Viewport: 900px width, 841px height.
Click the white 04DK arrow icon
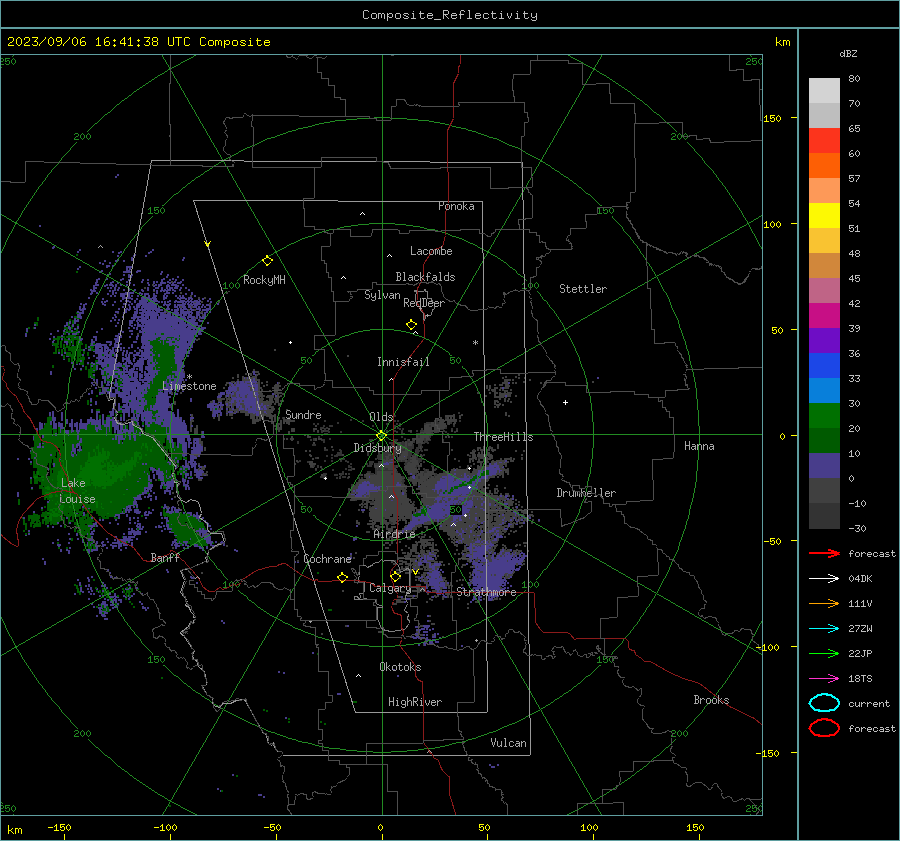(824, 578)
